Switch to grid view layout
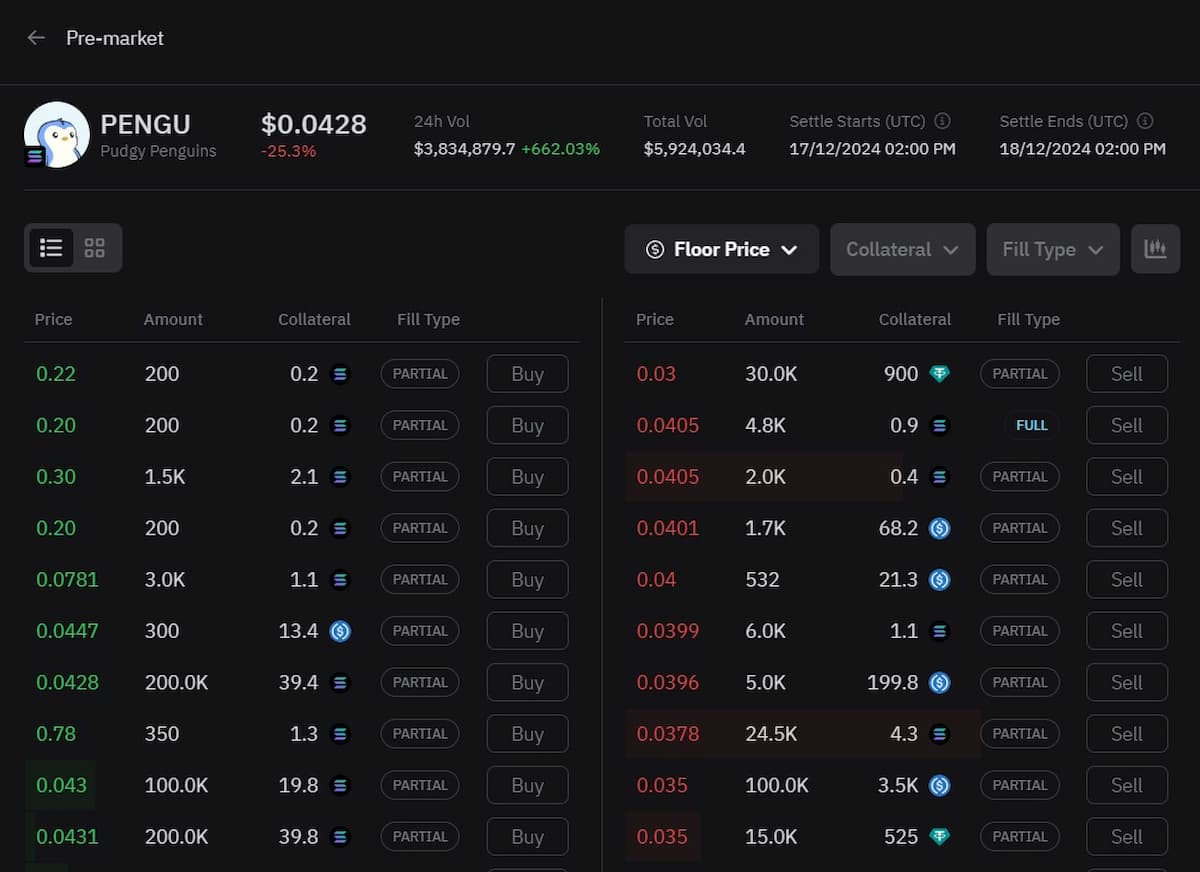The width and height of the screenshot is (1200, 872). click(94, 247)
